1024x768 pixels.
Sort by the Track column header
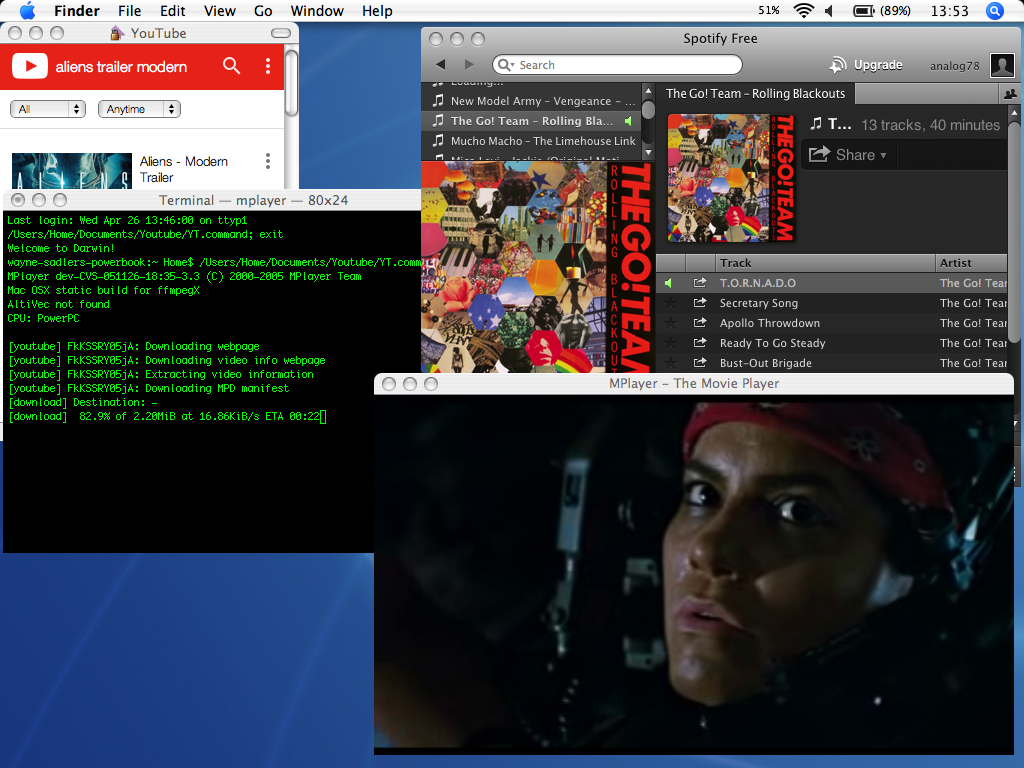(x=825, y=263)
